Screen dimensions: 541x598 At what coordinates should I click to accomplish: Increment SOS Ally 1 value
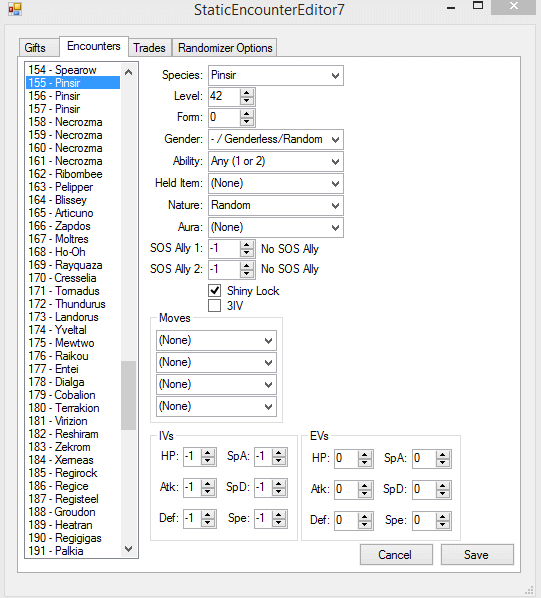point(247,245)
